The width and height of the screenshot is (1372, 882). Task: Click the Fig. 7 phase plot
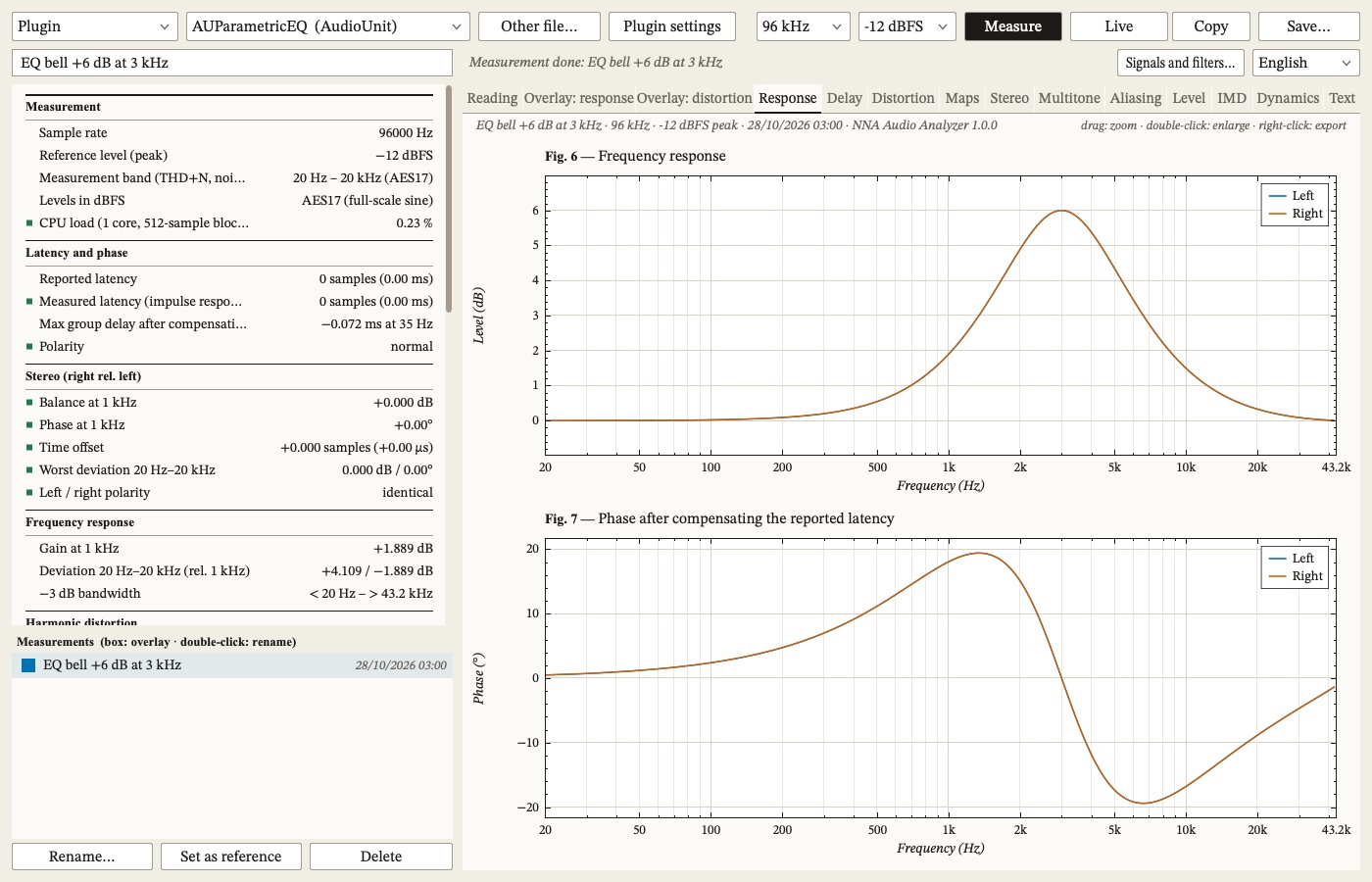coord(940,678)
